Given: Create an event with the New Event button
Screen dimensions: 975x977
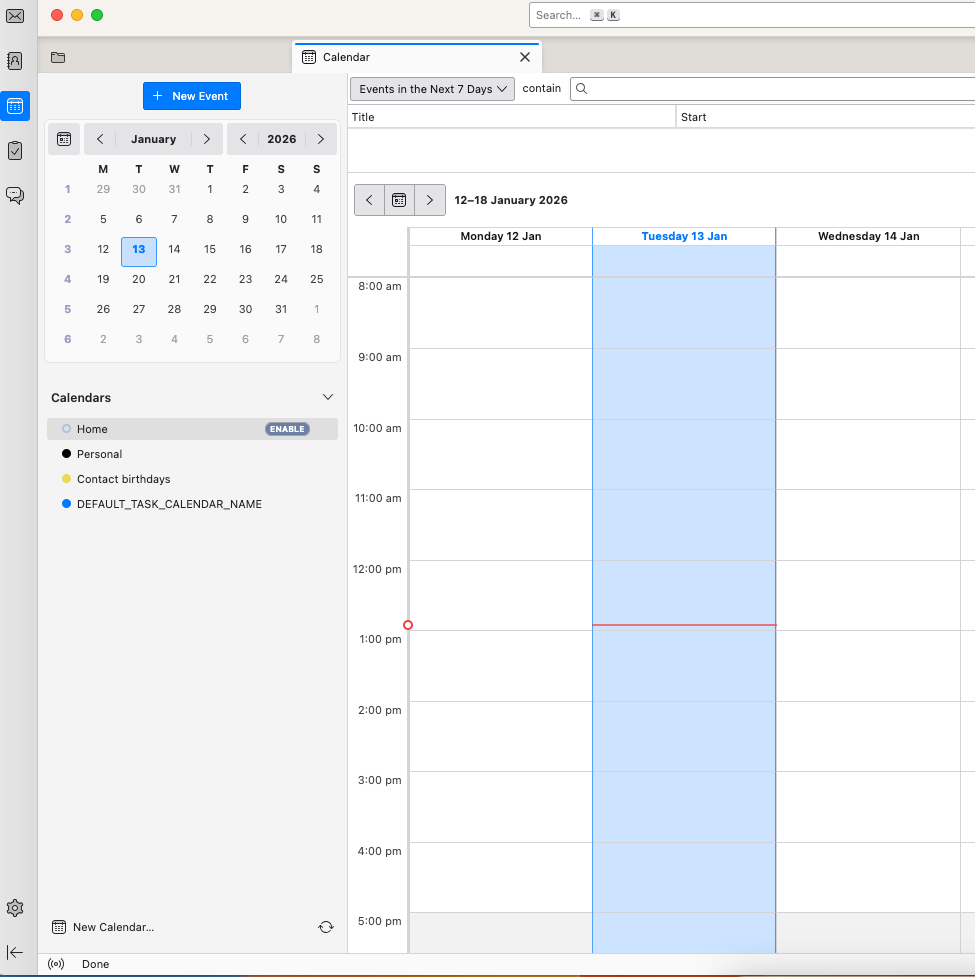Looking at the screenshot, I should click(x=191, y=95).
